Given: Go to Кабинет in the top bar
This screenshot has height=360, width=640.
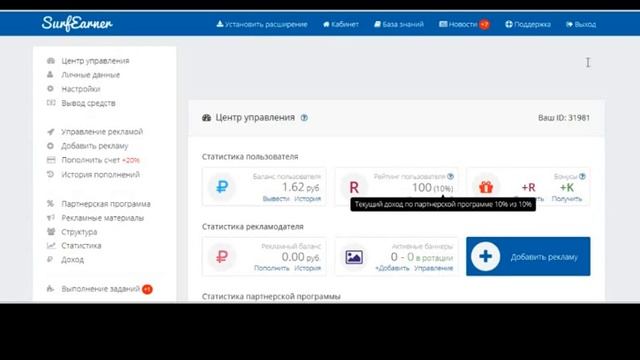Looking at the screenshot, I should pos(340,24).
